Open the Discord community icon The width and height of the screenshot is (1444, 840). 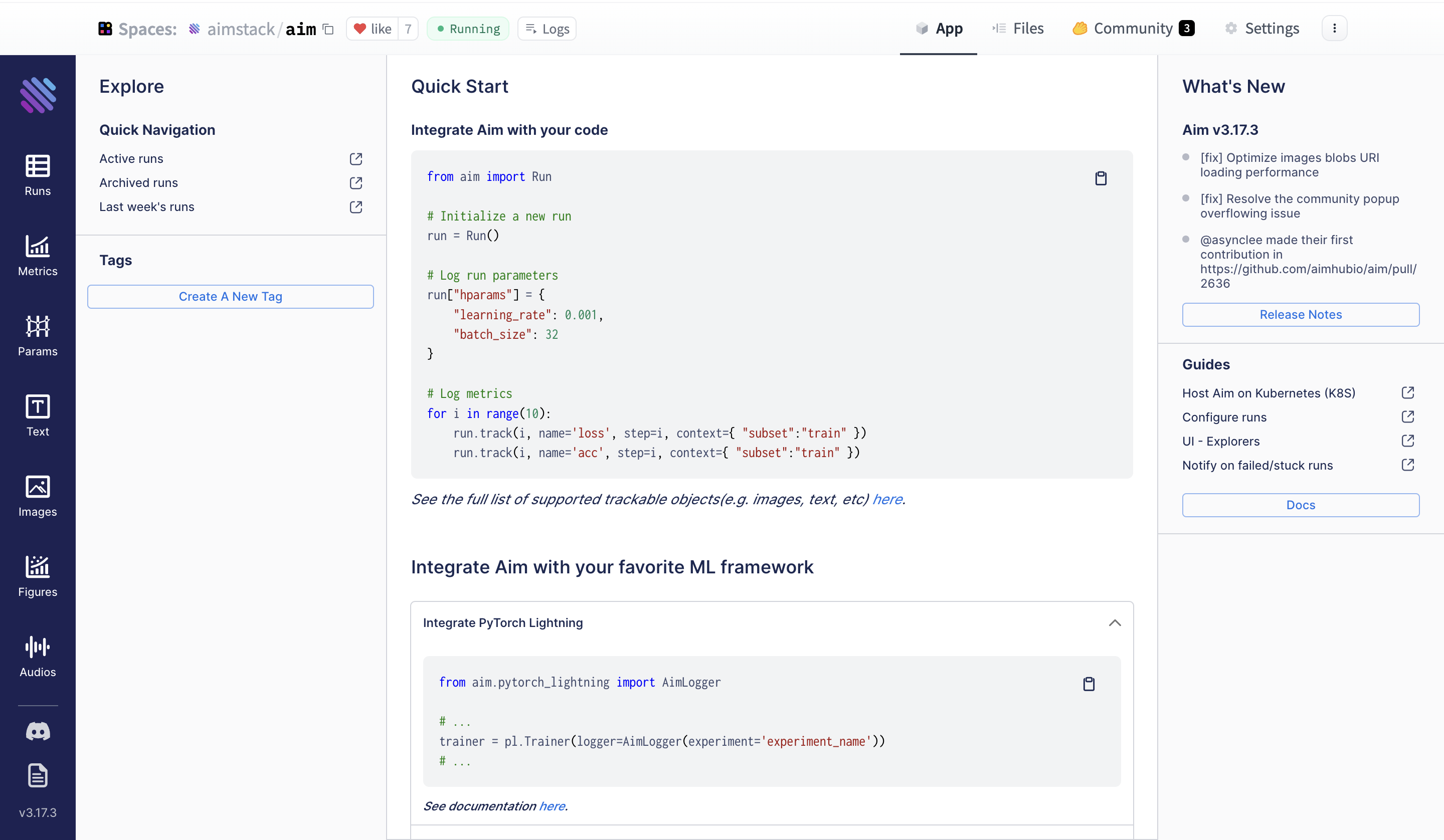point(38,731)
